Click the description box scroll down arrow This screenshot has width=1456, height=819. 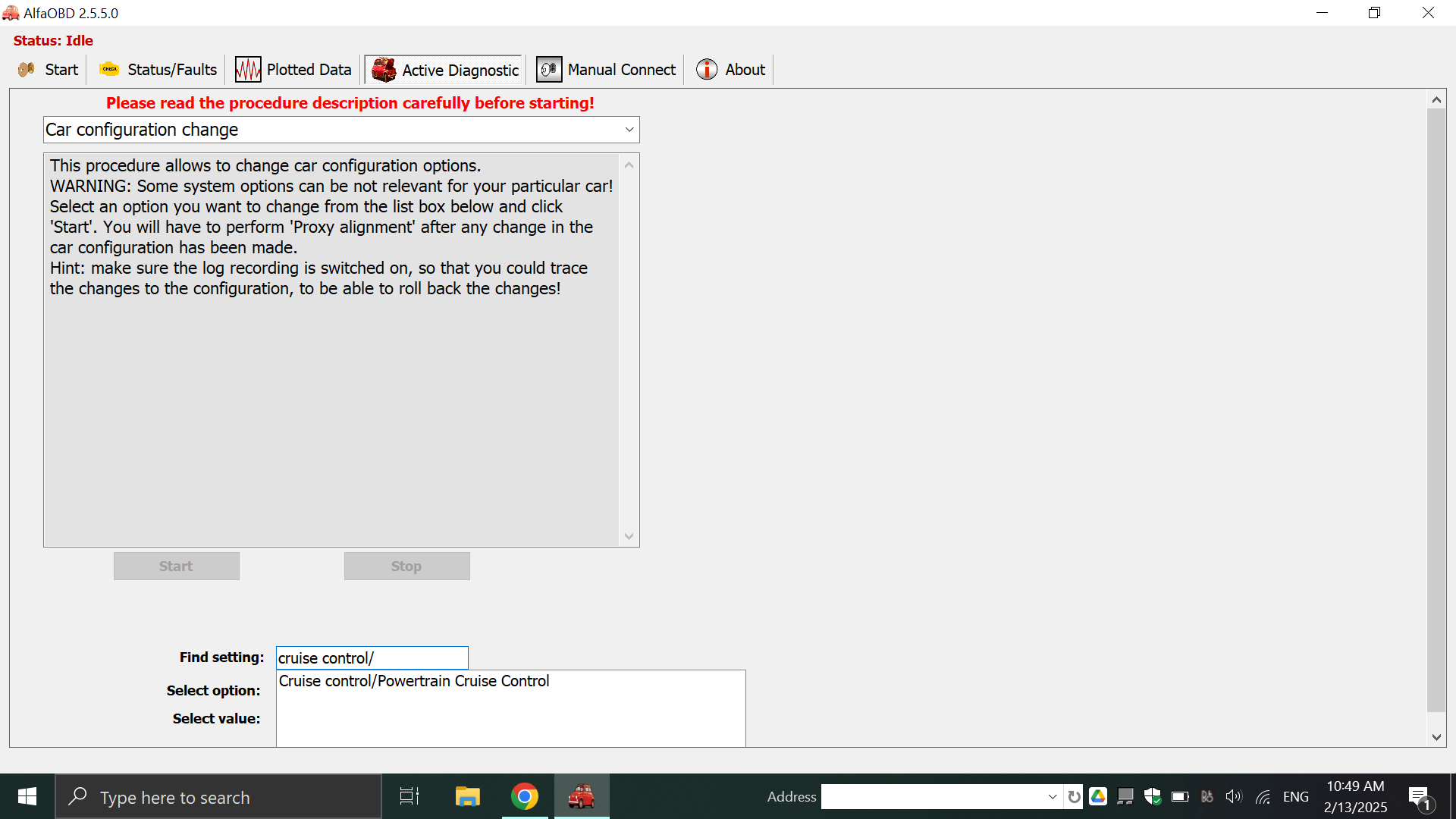click(629, 536)
